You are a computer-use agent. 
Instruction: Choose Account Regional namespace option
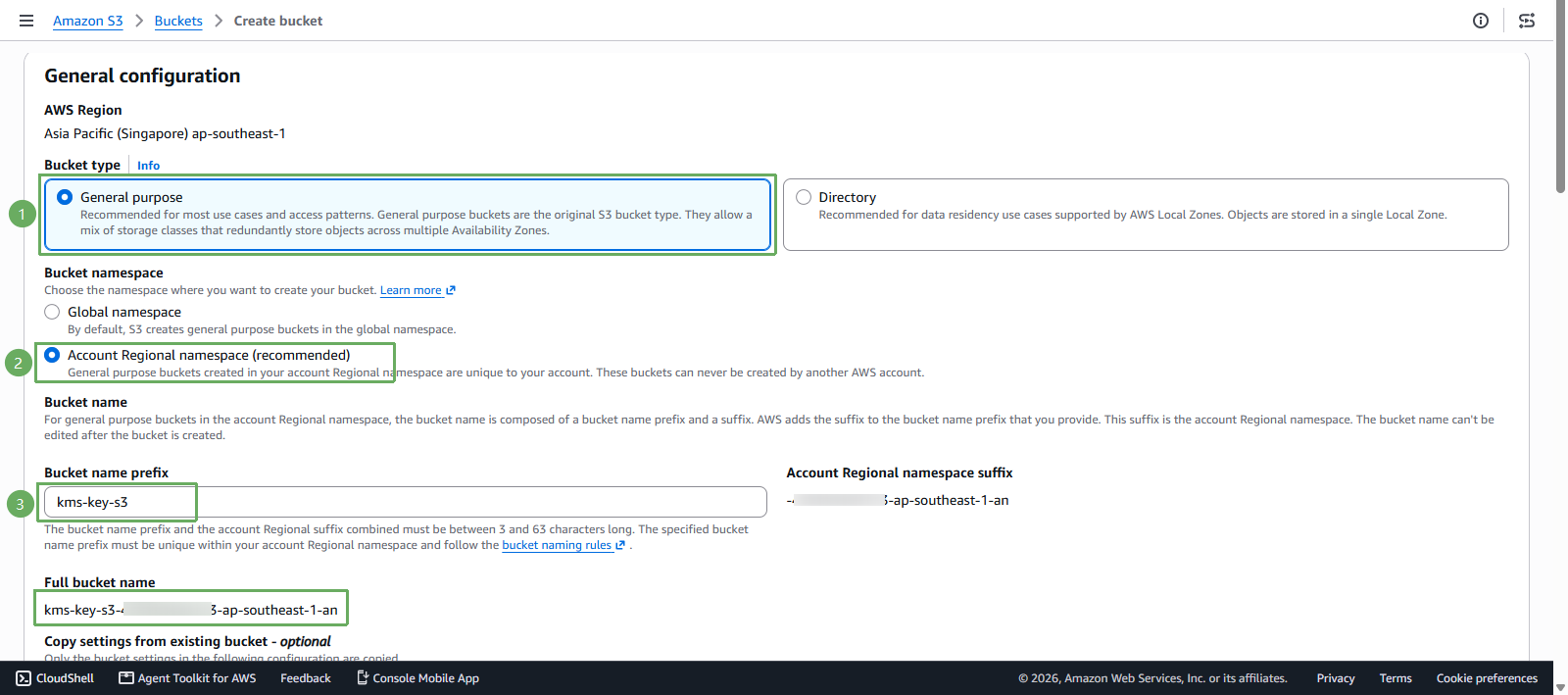[52, 355]
